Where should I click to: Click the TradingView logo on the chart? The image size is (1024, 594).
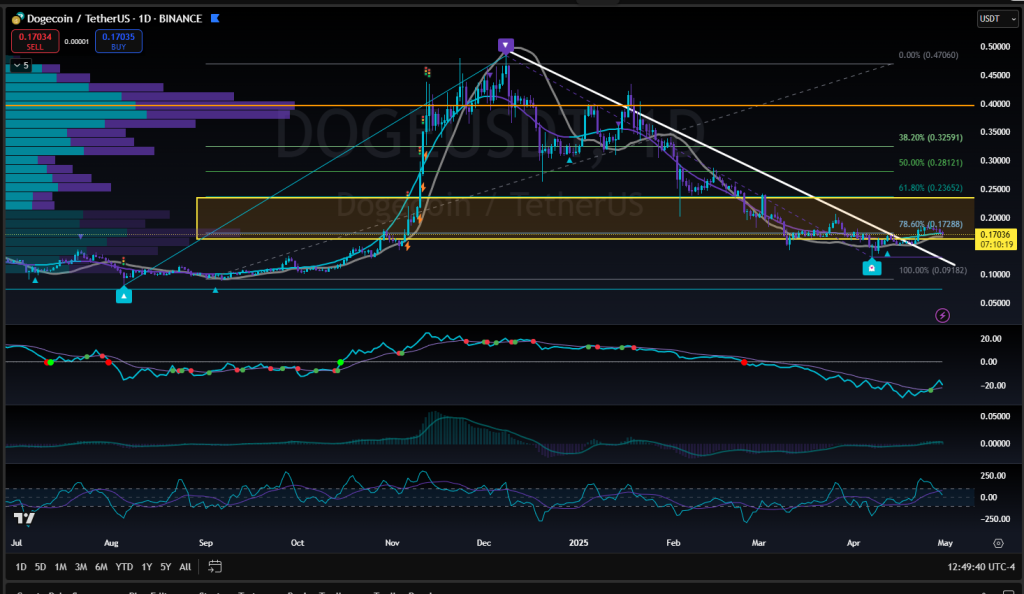click(24, 519)
